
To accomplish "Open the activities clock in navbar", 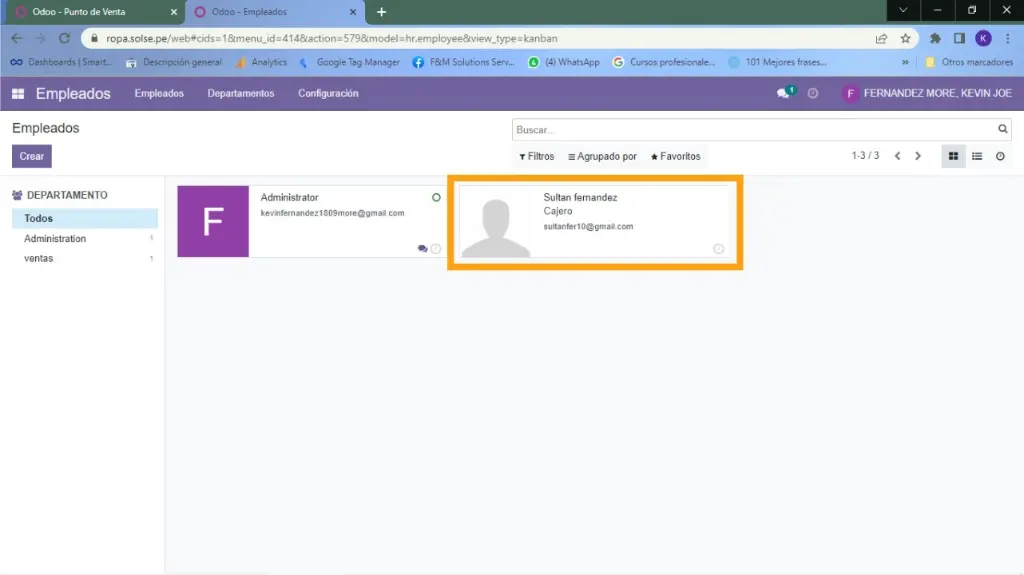I will [x=813, y=94].
